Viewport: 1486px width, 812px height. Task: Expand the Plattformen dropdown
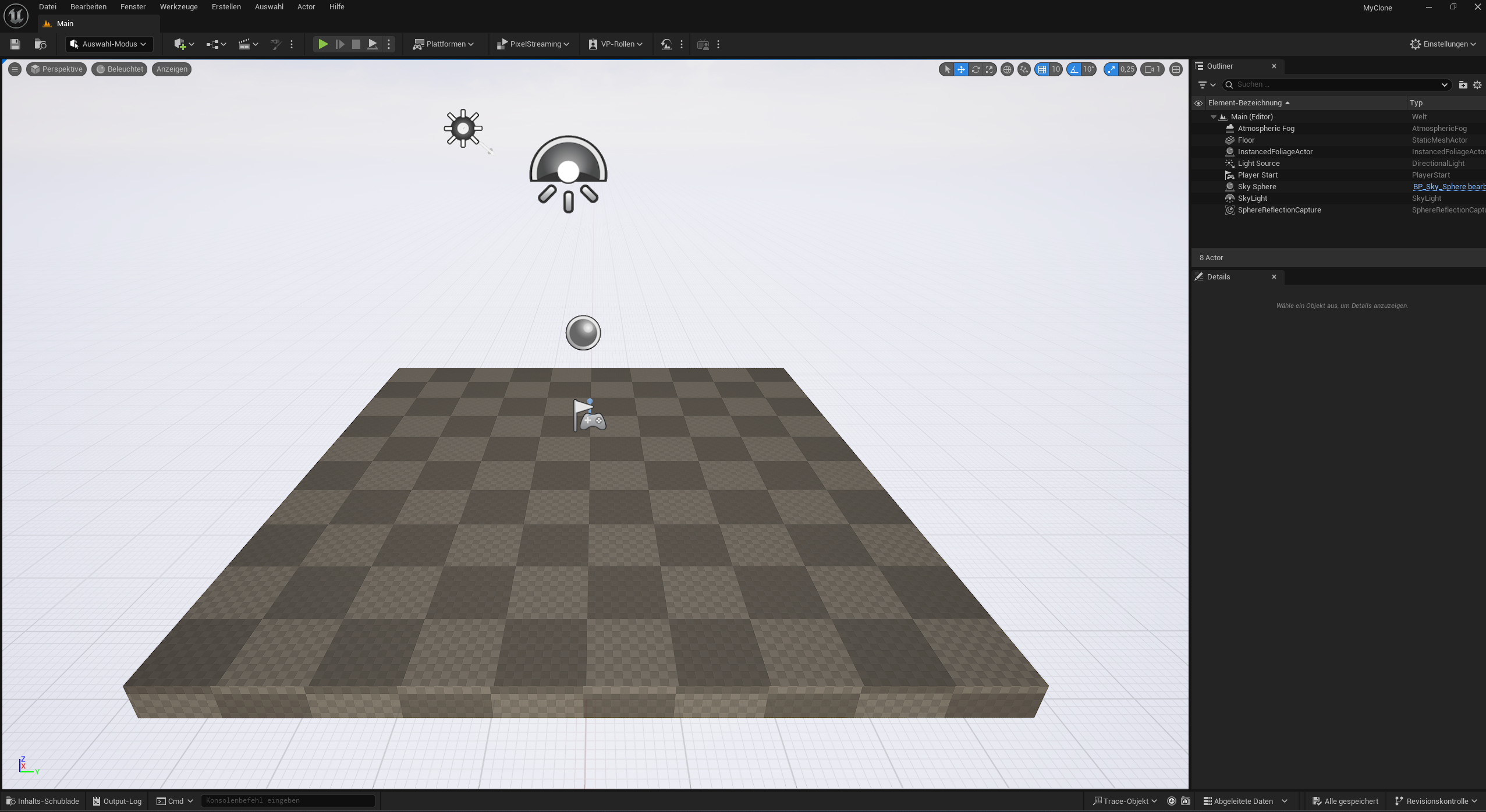[x=444, y=44]
